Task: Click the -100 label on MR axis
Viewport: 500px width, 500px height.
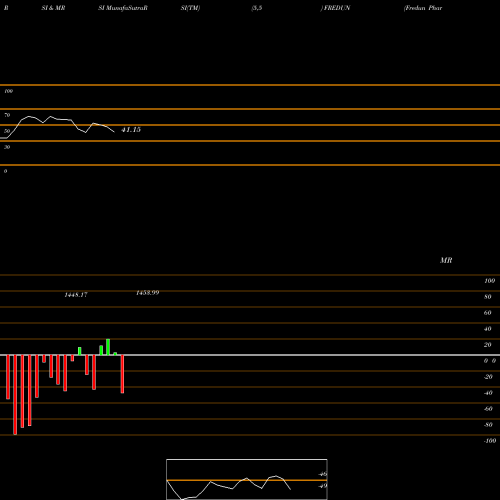Action: point(490,441)
